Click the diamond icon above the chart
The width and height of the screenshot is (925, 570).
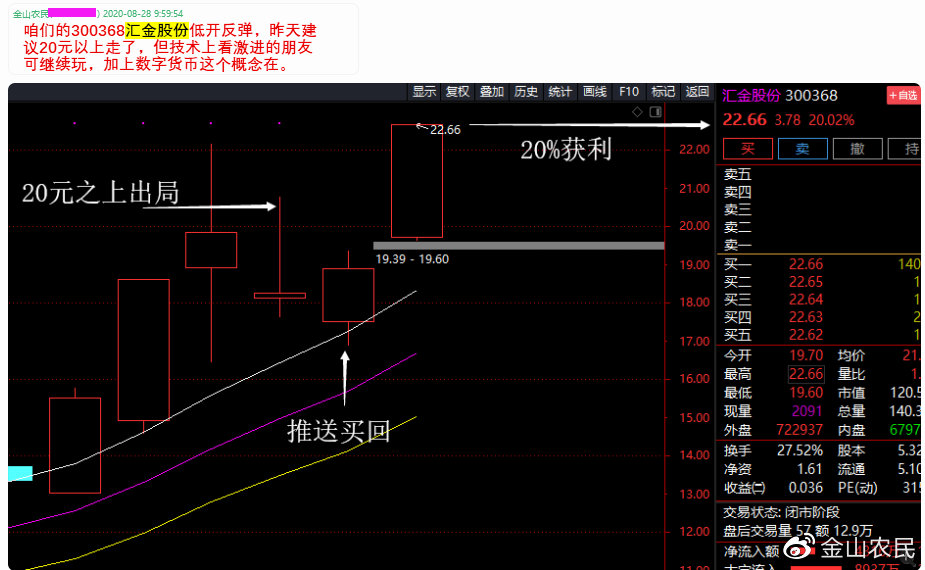(x=637, y=112)
